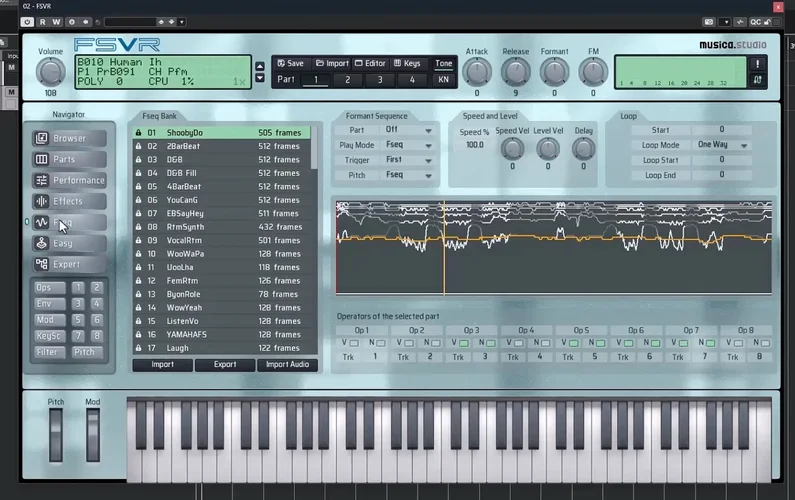Toggle Op 2 V checkbox

tap(409, 343)
